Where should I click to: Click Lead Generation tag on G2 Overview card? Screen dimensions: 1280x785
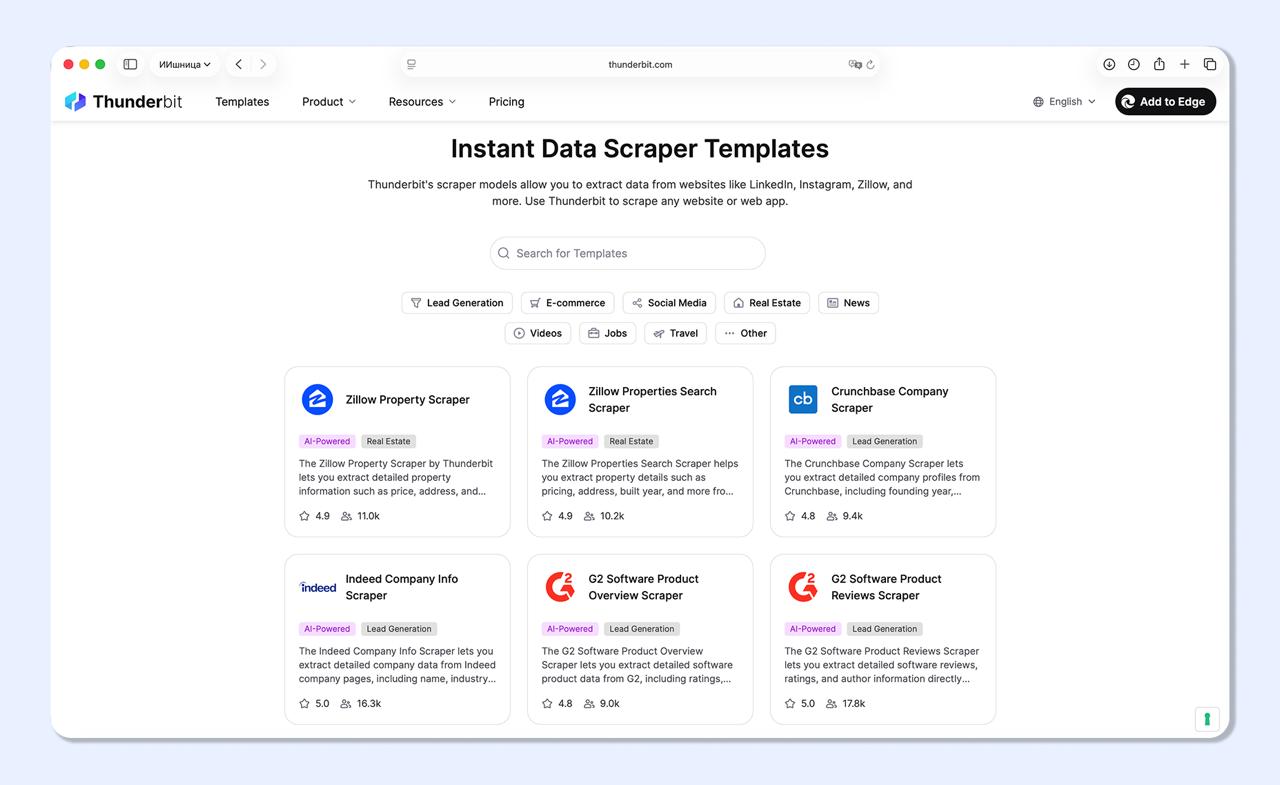tap(641, 629)
